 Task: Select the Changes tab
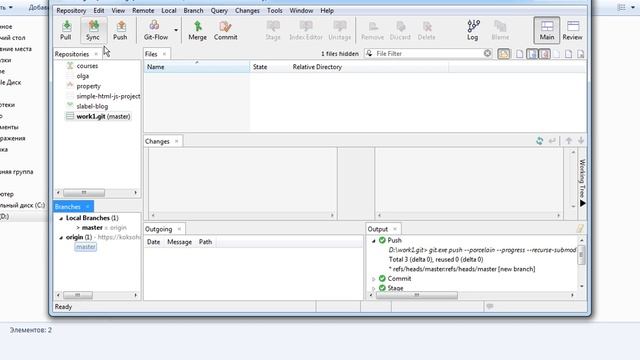(x=157, y=141)
